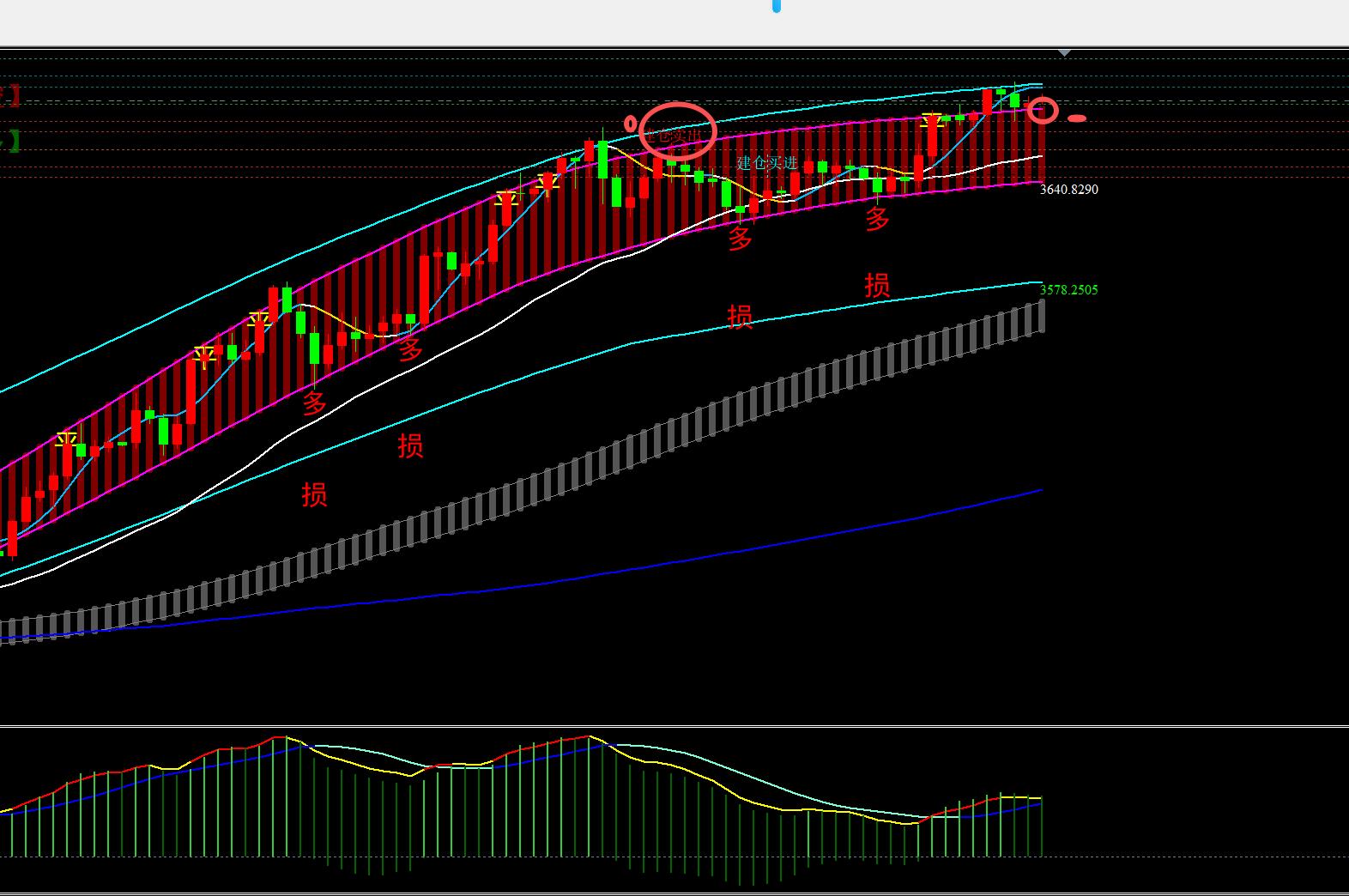Select the lowest 损 stop-loss label
This screenshot has height=896, width=1349.
314,494
